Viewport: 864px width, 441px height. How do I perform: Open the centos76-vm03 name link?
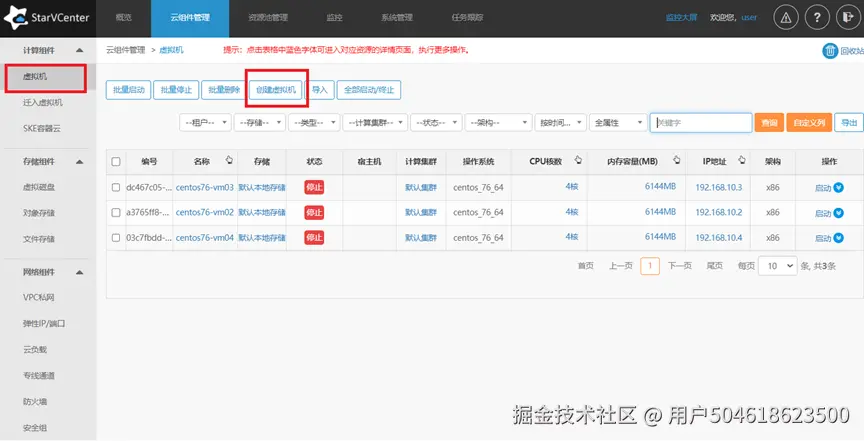204,187
